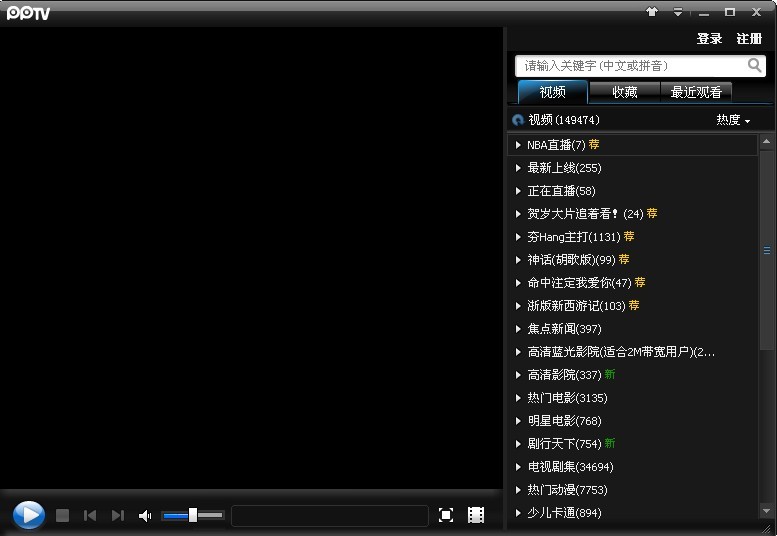Click 登录 login link
The image size is (777, 536).
709,39
